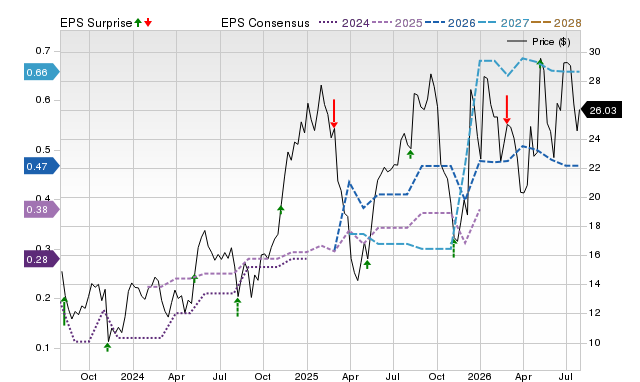Click the 22 label on the price axis

pyautogui.click(x=594, y=168)
